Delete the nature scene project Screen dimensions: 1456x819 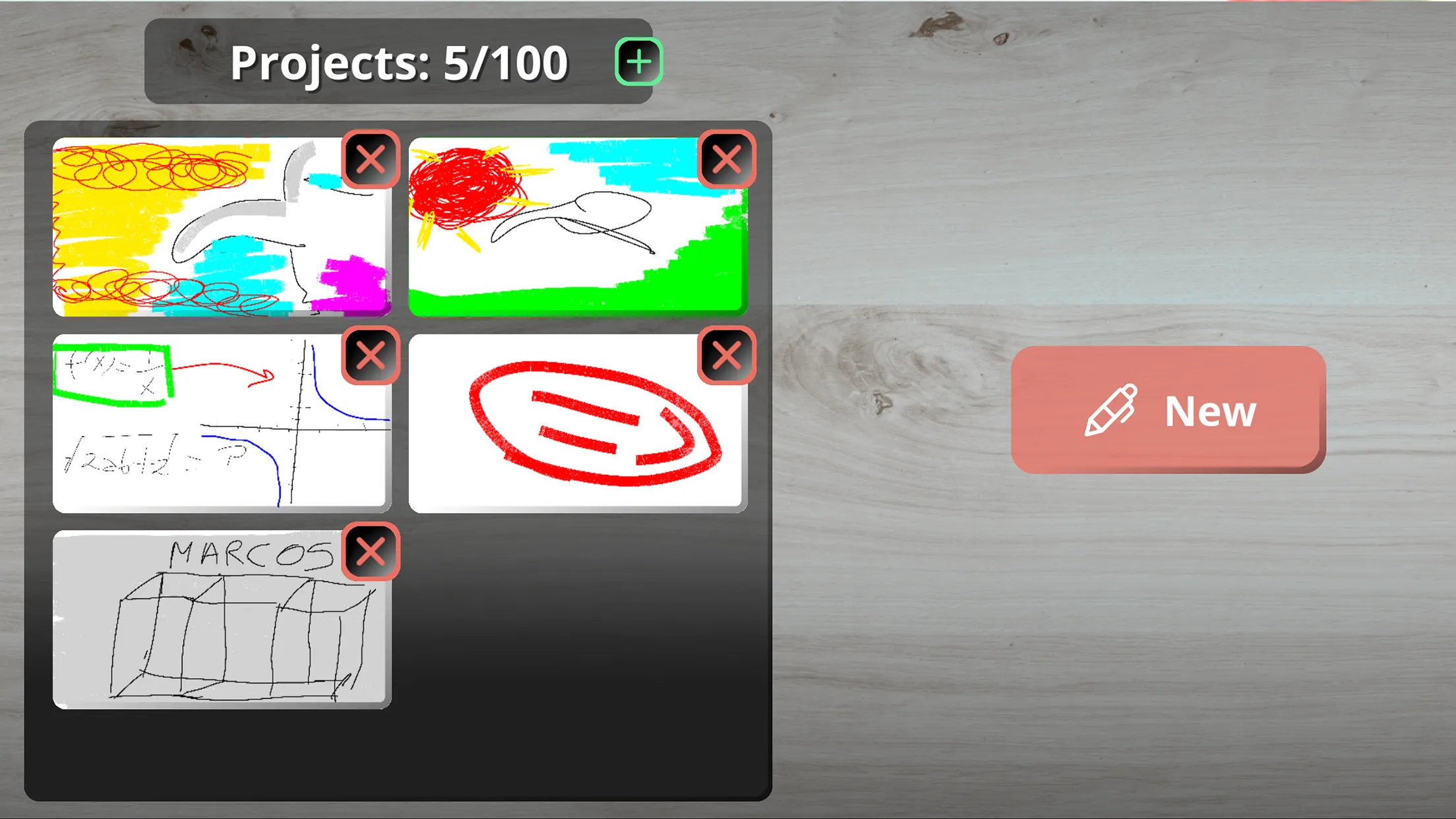click(x=727, y=160)
